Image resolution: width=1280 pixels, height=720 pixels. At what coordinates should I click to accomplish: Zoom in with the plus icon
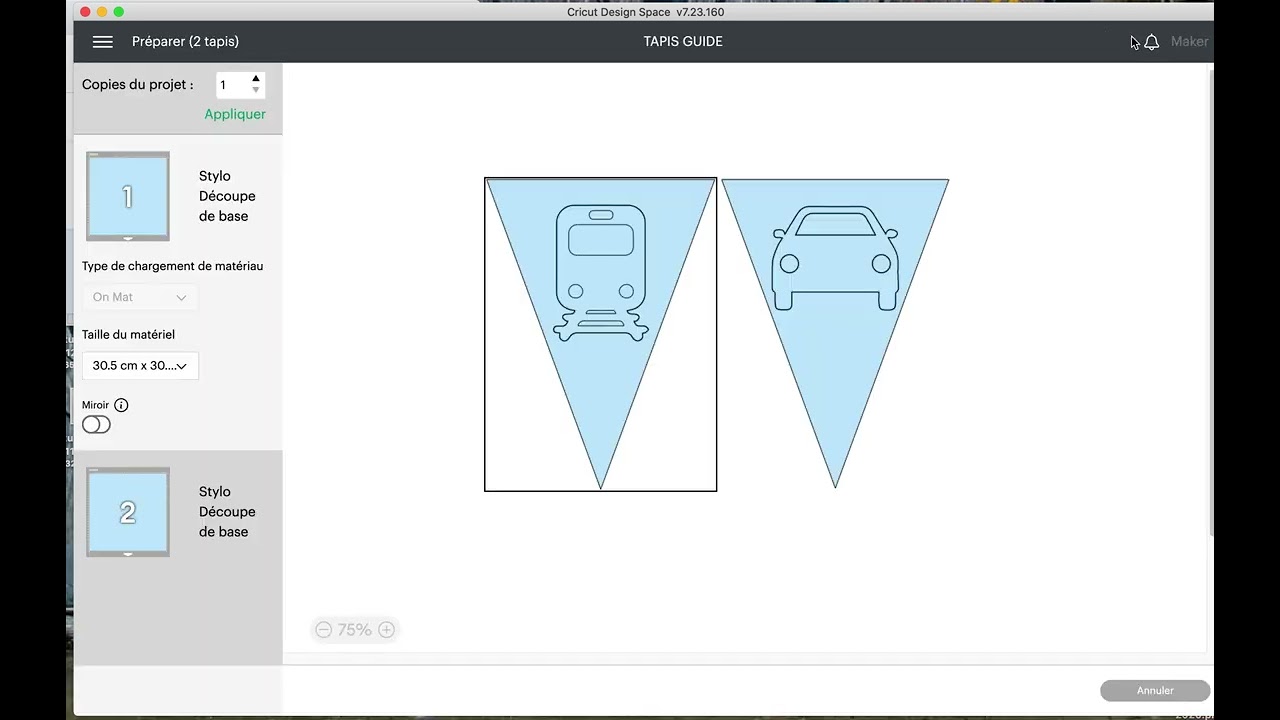(x=386, y=629)
